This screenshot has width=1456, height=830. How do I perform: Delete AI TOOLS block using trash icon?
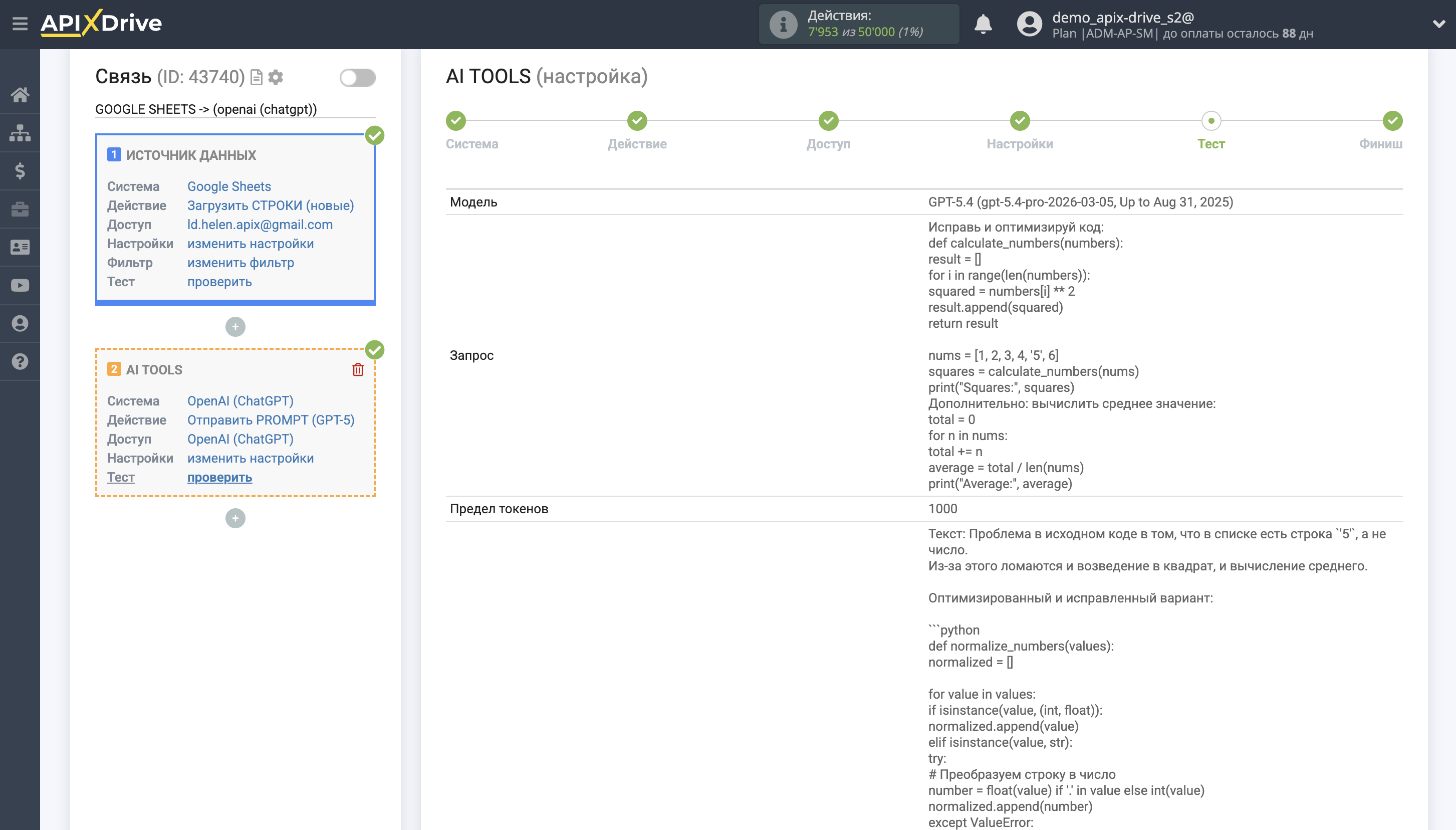point(357,369)
